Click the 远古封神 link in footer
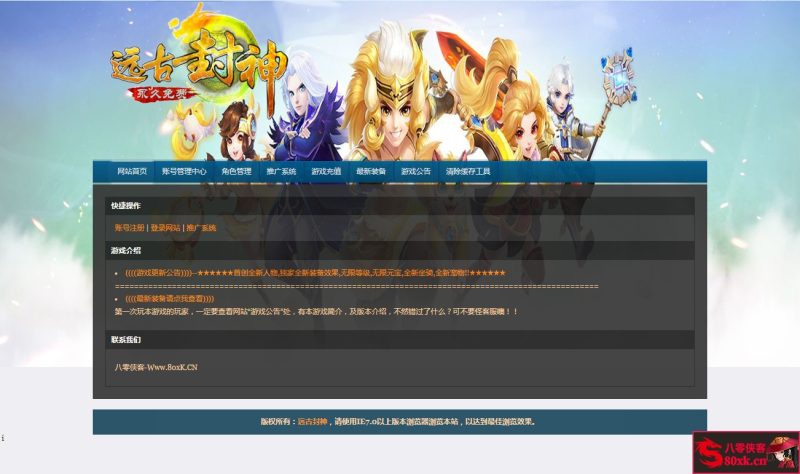800x474 pixels. (313, 422)
